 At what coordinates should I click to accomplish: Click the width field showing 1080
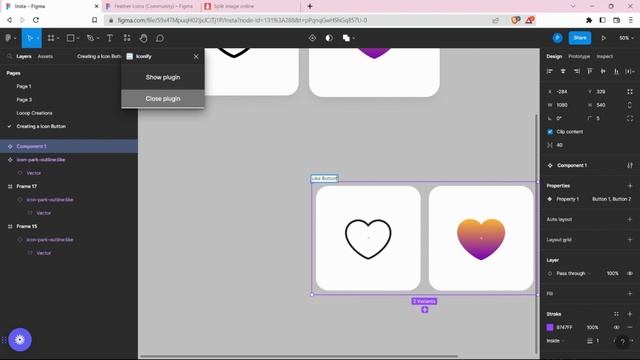(x=562, y=105)
